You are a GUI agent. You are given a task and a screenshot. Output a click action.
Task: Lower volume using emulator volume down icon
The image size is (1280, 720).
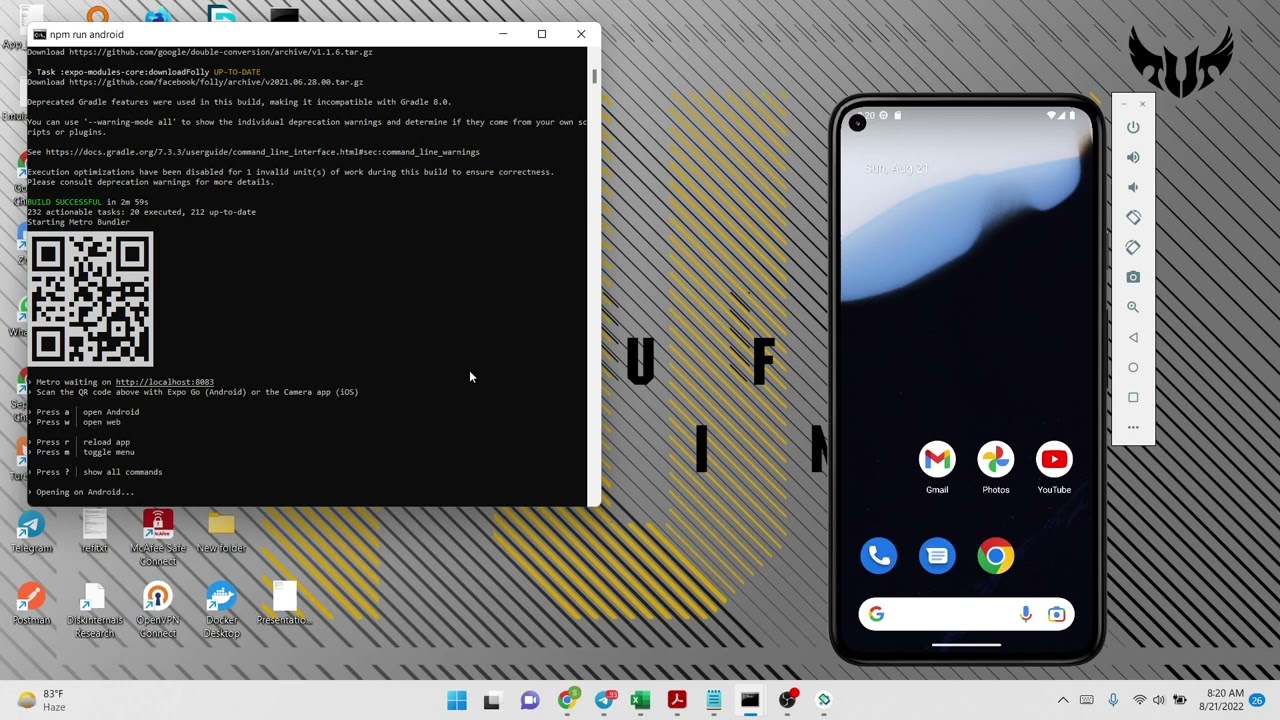(x=1133, y=187)
